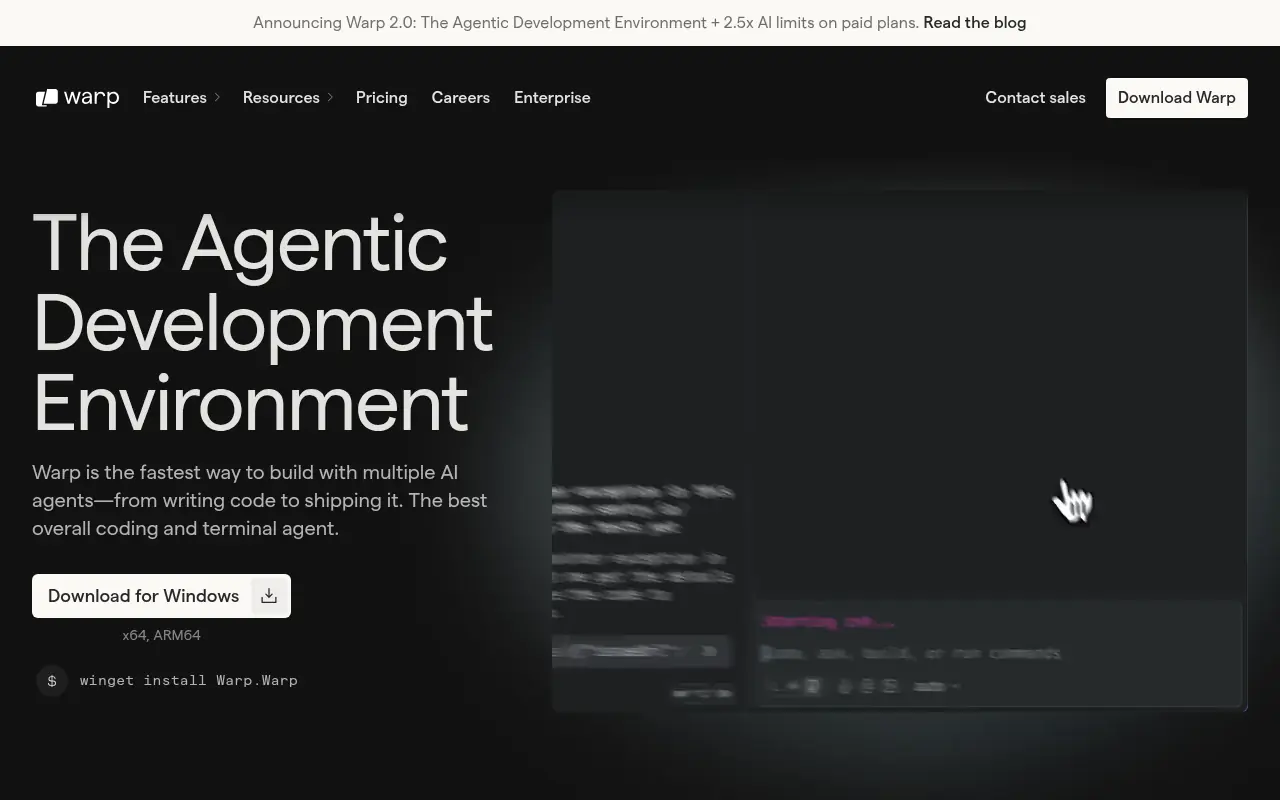Go to the Careers page

tap(460, 98)
